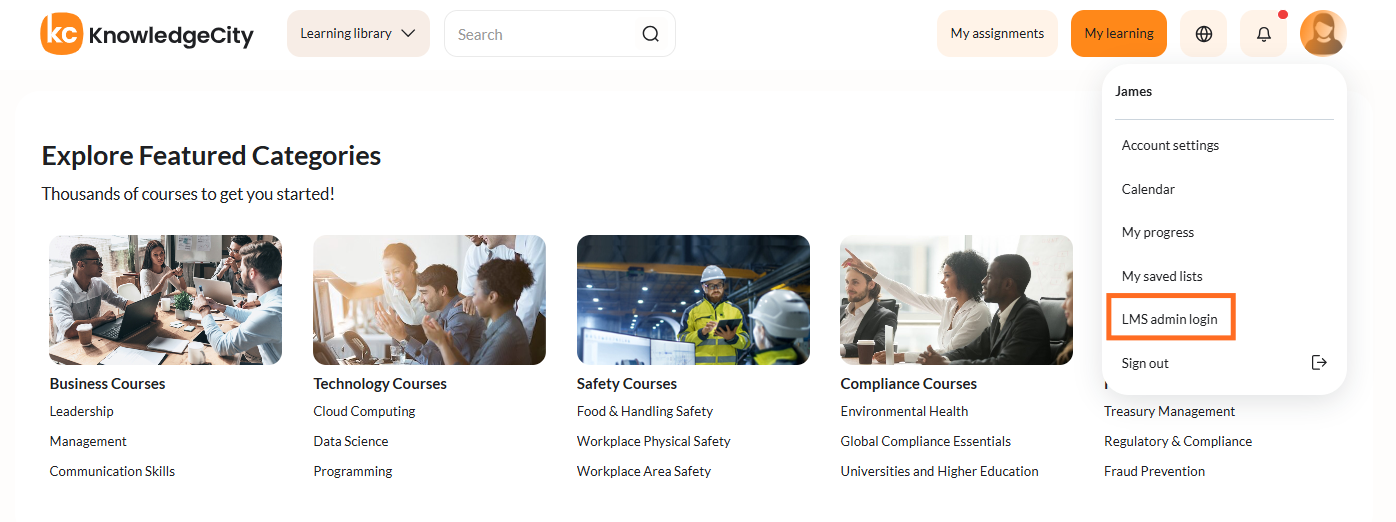The height and width of the screenshot is (522, 1396).
Task: Click the James username label
Action: point(1134,91)
